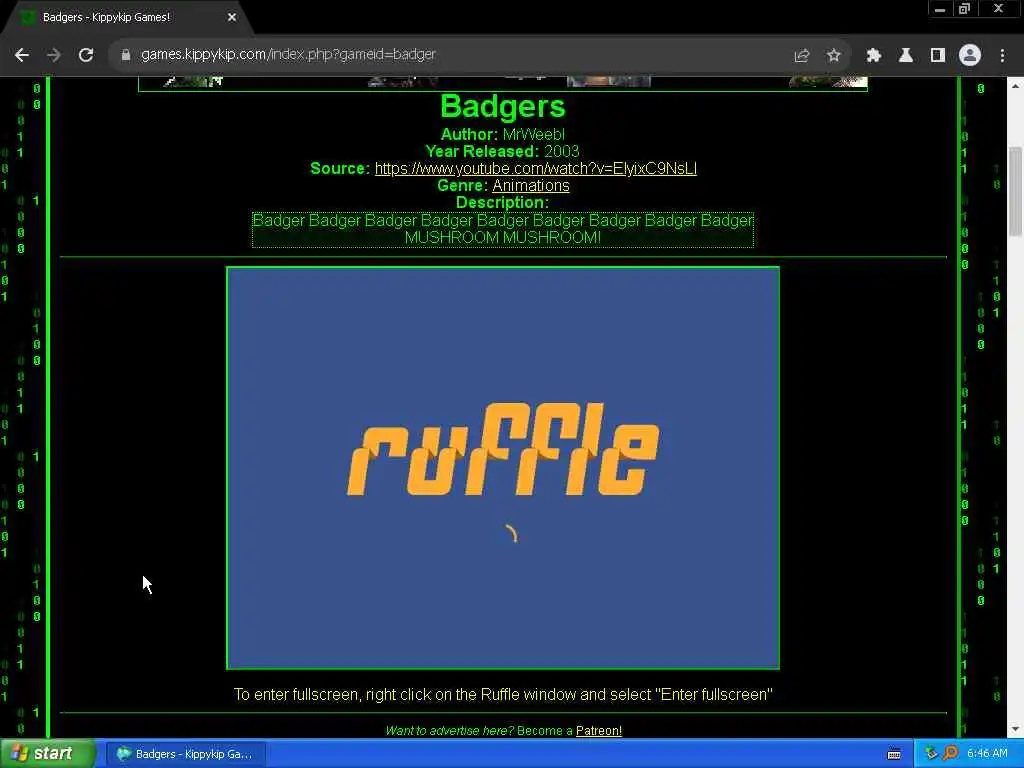Open the Chrome profile avatar

970,56
